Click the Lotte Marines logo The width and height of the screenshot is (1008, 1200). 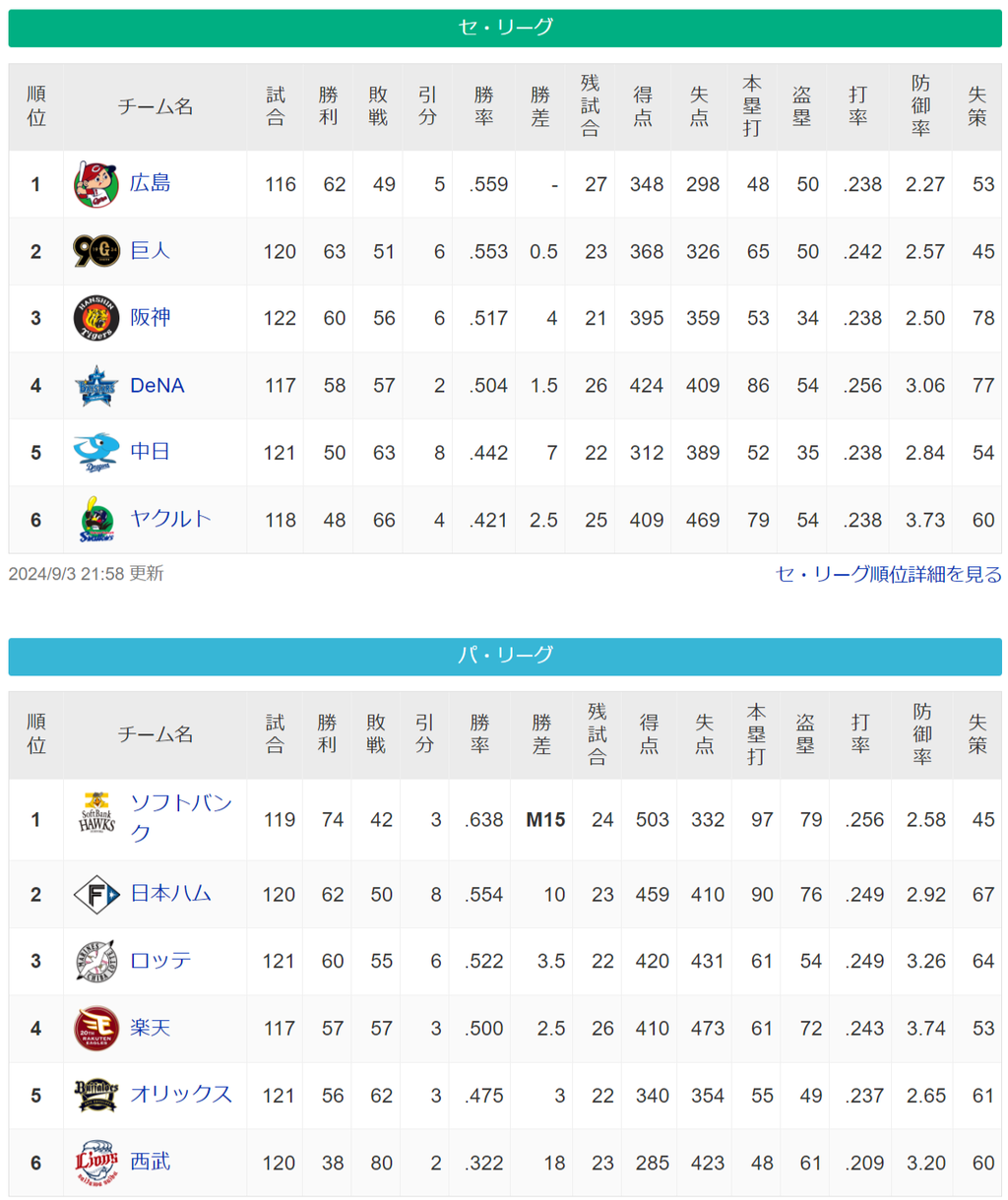pyautogui.click(x=95, y=962)
